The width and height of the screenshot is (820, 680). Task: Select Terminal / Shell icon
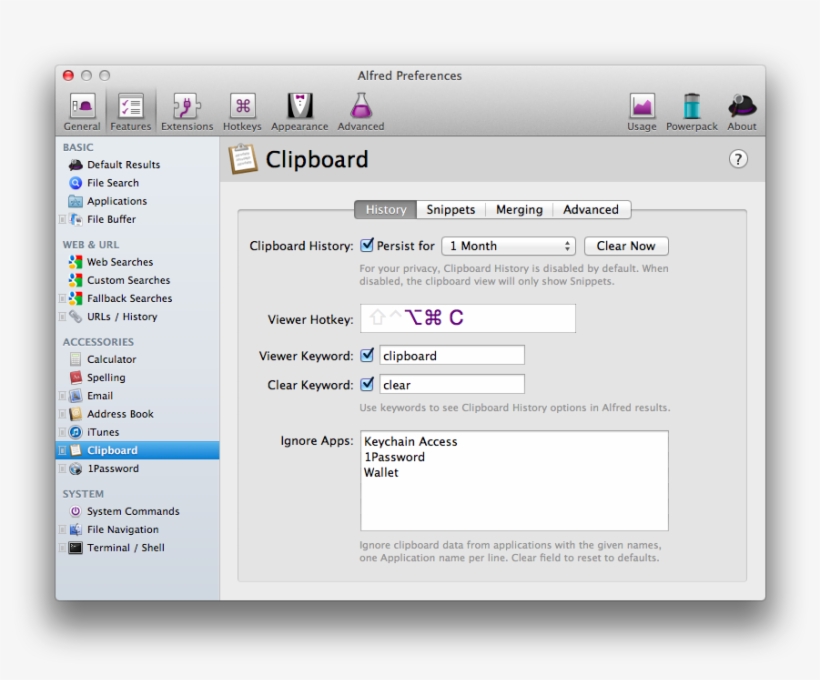[x=76, y=548]
